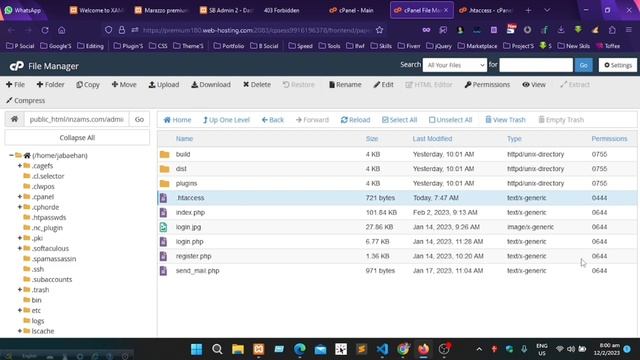Screen dimensions: 640x360
Task: Open the Permissions dialog
Action: click(x=487, y=84)
